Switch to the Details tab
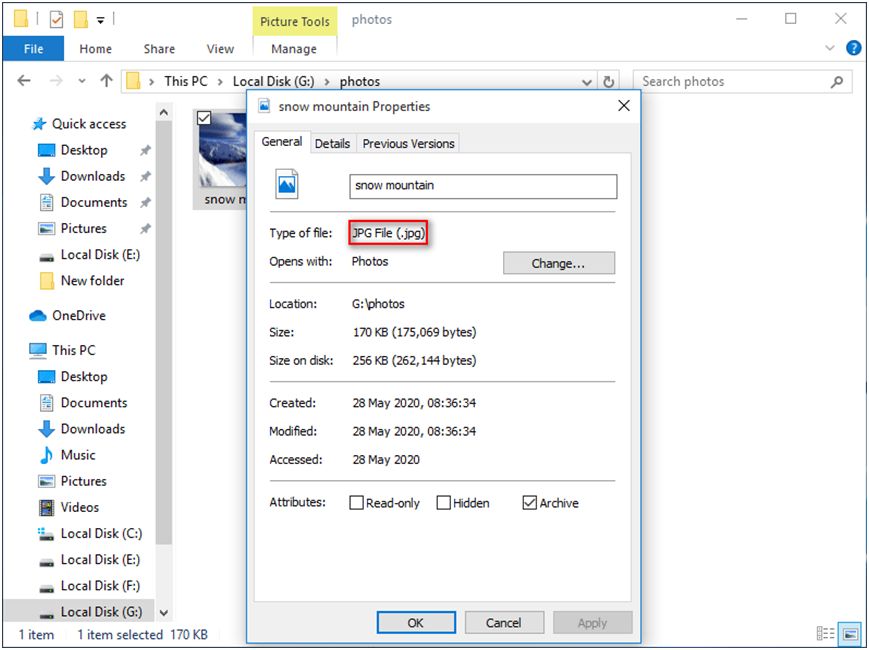Viewport: 869px width, 650px height. click(x=332, y=143)
